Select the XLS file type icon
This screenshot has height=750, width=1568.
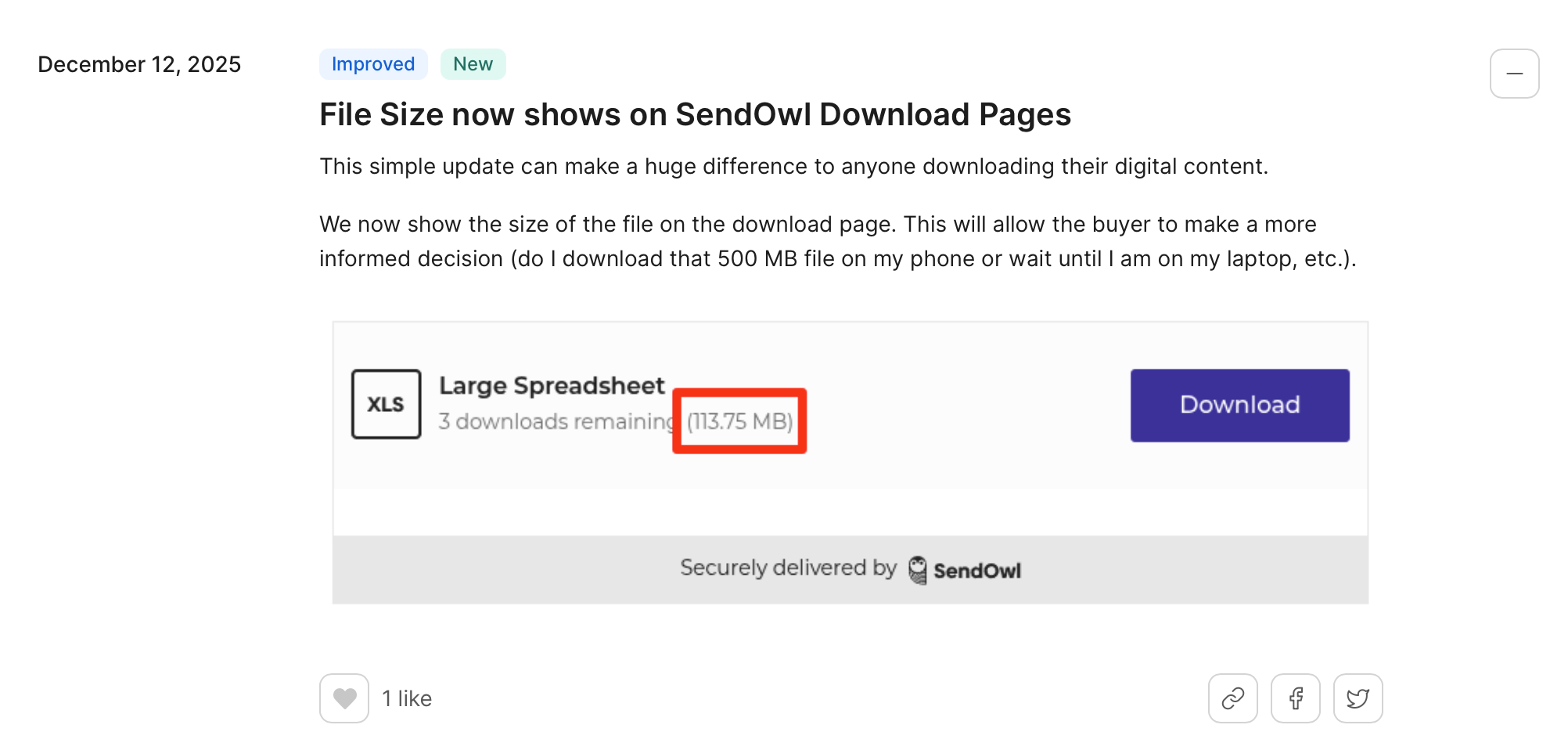point(386,405)
